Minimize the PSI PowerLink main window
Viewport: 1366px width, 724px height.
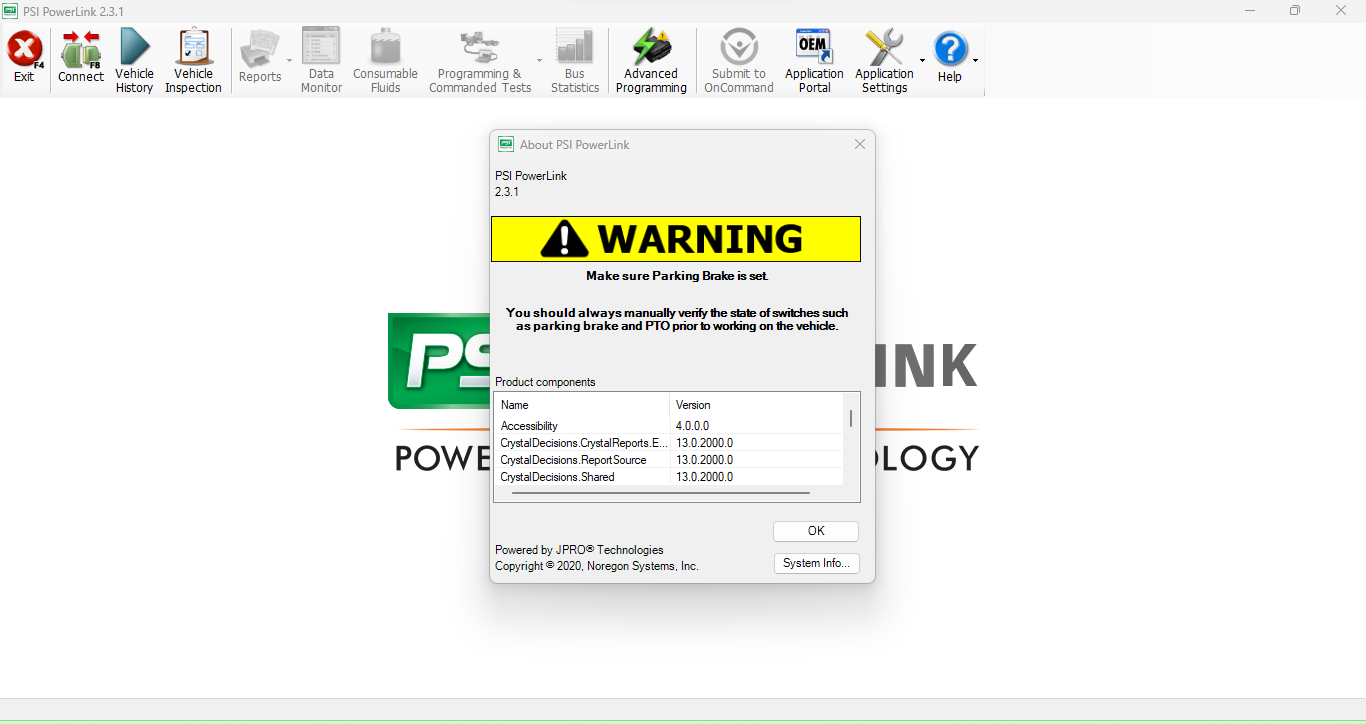(1250, 11)
